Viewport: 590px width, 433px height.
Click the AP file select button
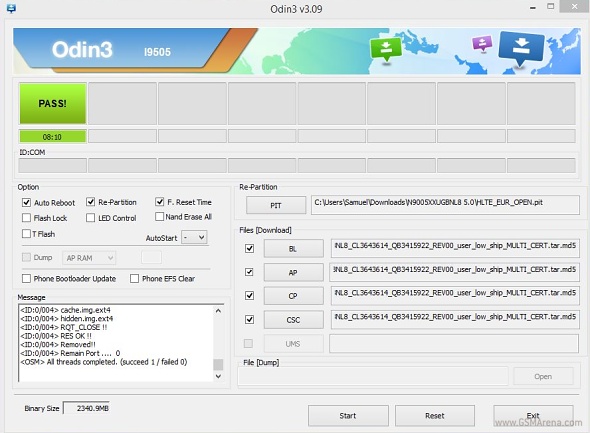293,272
